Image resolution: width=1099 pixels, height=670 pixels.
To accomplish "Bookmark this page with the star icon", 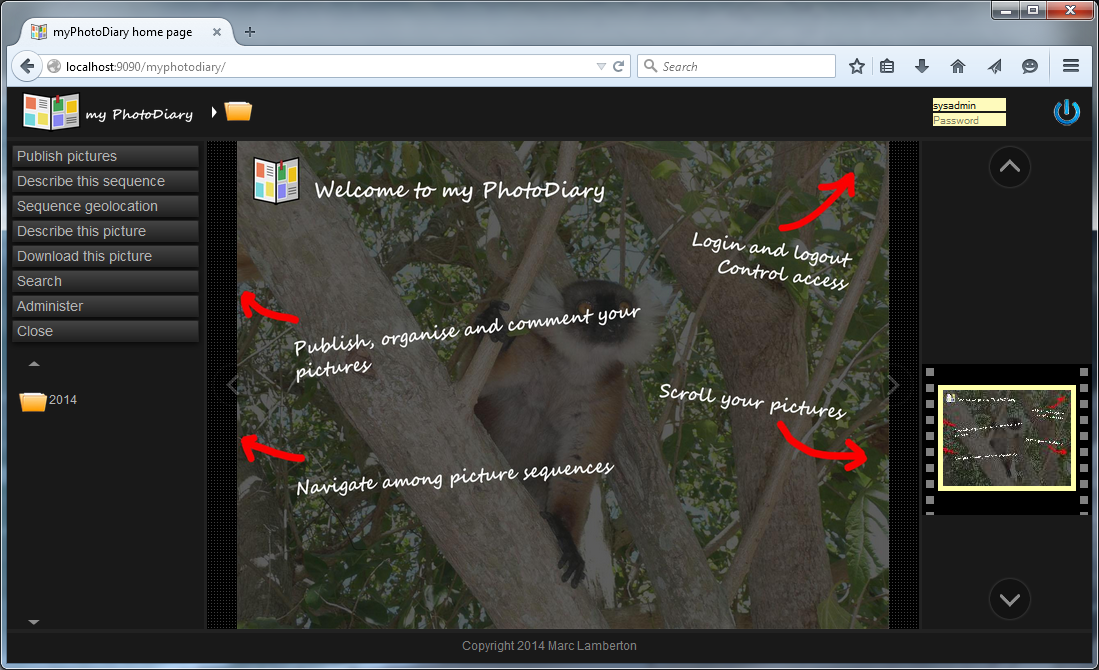I will (x=857, y=67).
